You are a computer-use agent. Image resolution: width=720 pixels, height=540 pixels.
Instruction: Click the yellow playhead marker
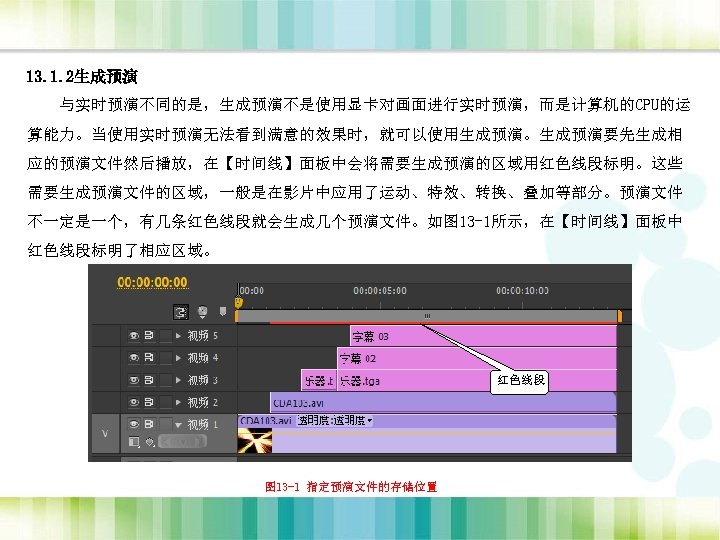point(238,303)
